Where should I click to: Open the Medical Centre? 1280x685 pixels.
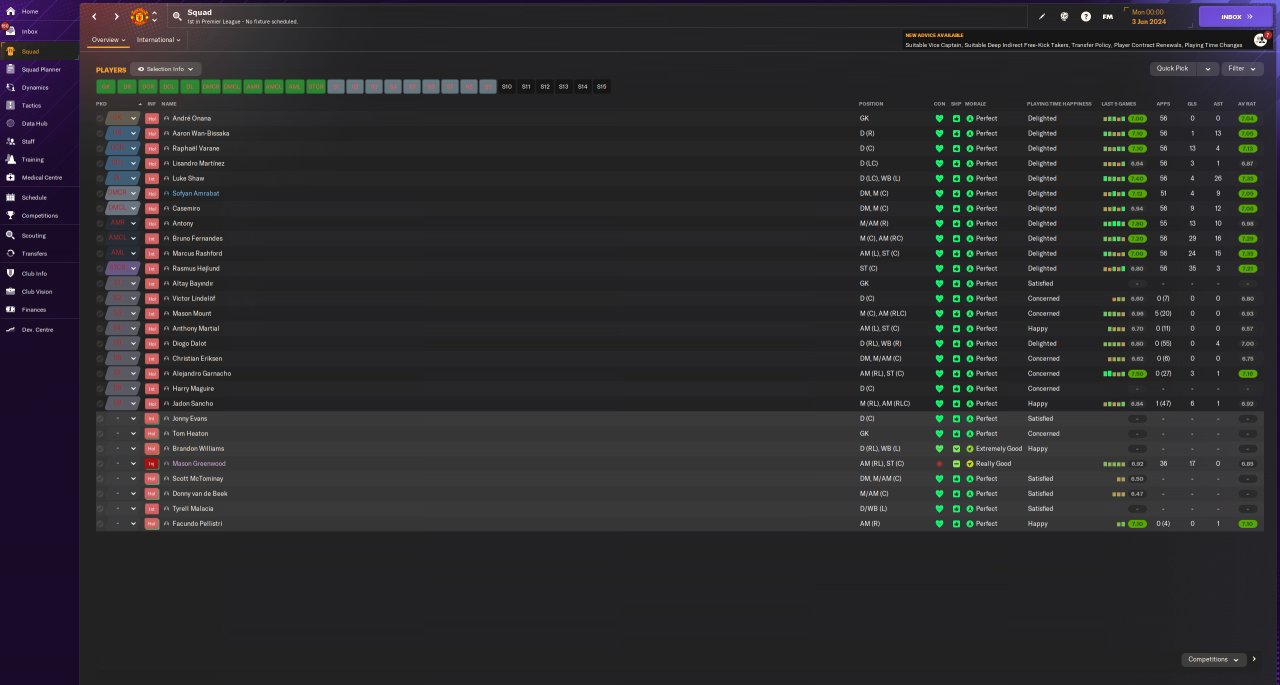(40, 177)
